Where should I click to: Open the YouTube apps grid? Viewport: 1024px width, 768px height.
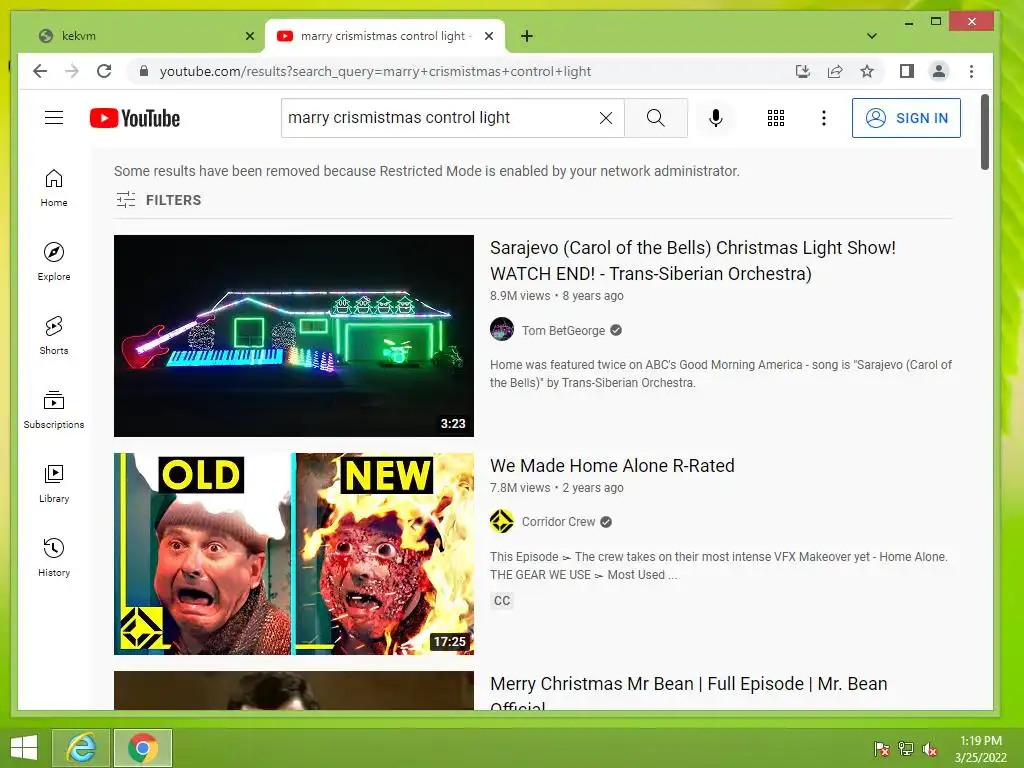point(775,118)
